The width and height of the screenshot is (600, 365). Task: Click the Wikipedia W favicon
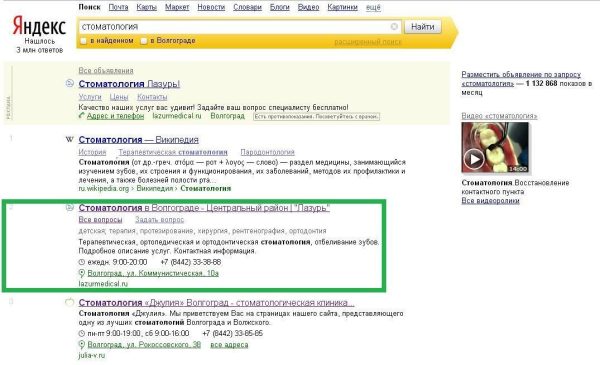[69, 140]
